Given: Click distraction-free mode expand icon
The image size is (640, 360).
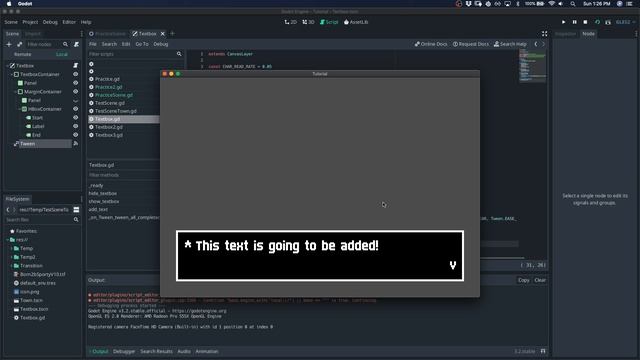Looking at the screenshot, I should pyautogui.click(x=544, y=34).
